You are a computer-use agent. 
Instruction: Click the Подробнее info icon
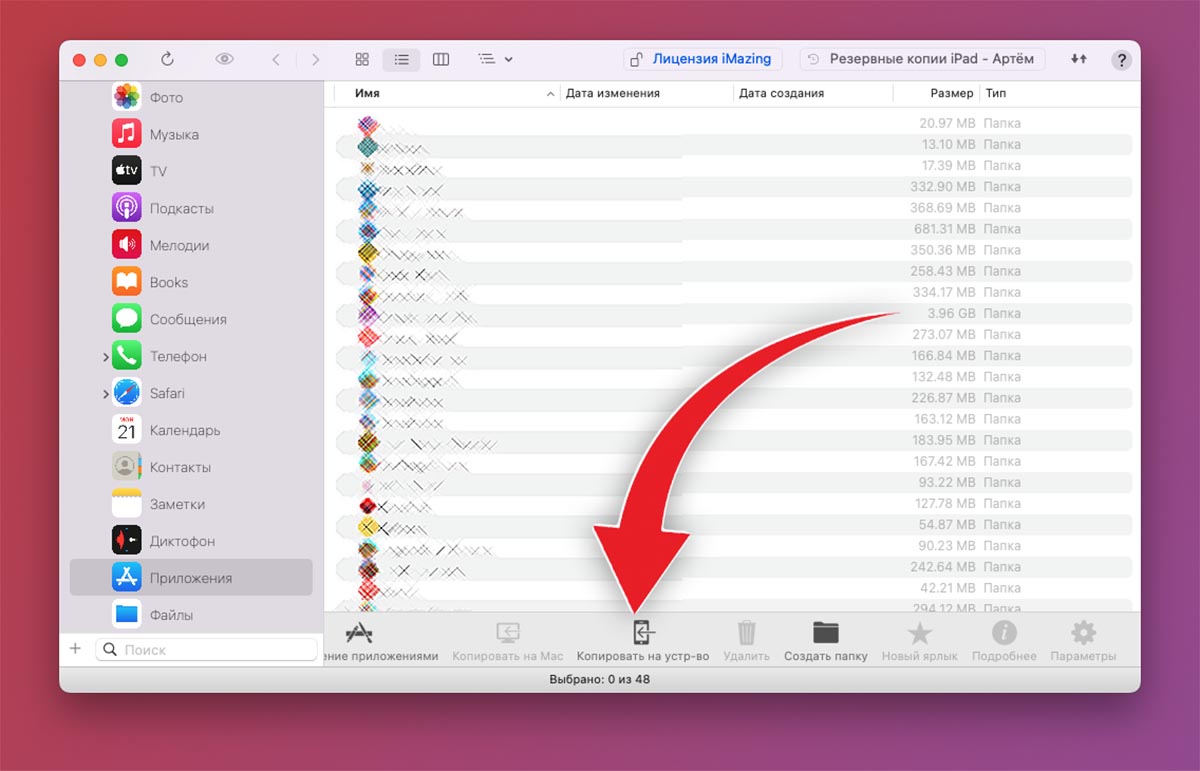1003,634
